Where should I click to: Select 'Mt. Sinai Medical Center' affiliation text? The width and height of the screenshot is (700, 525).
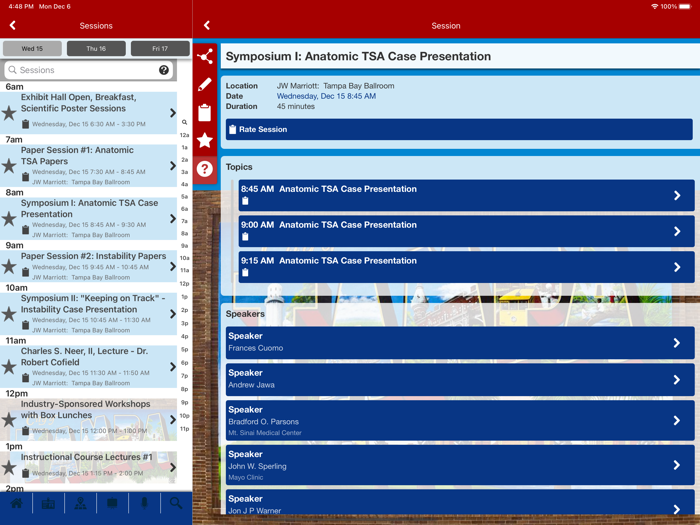pyautogui.click(x=265, y=433)
